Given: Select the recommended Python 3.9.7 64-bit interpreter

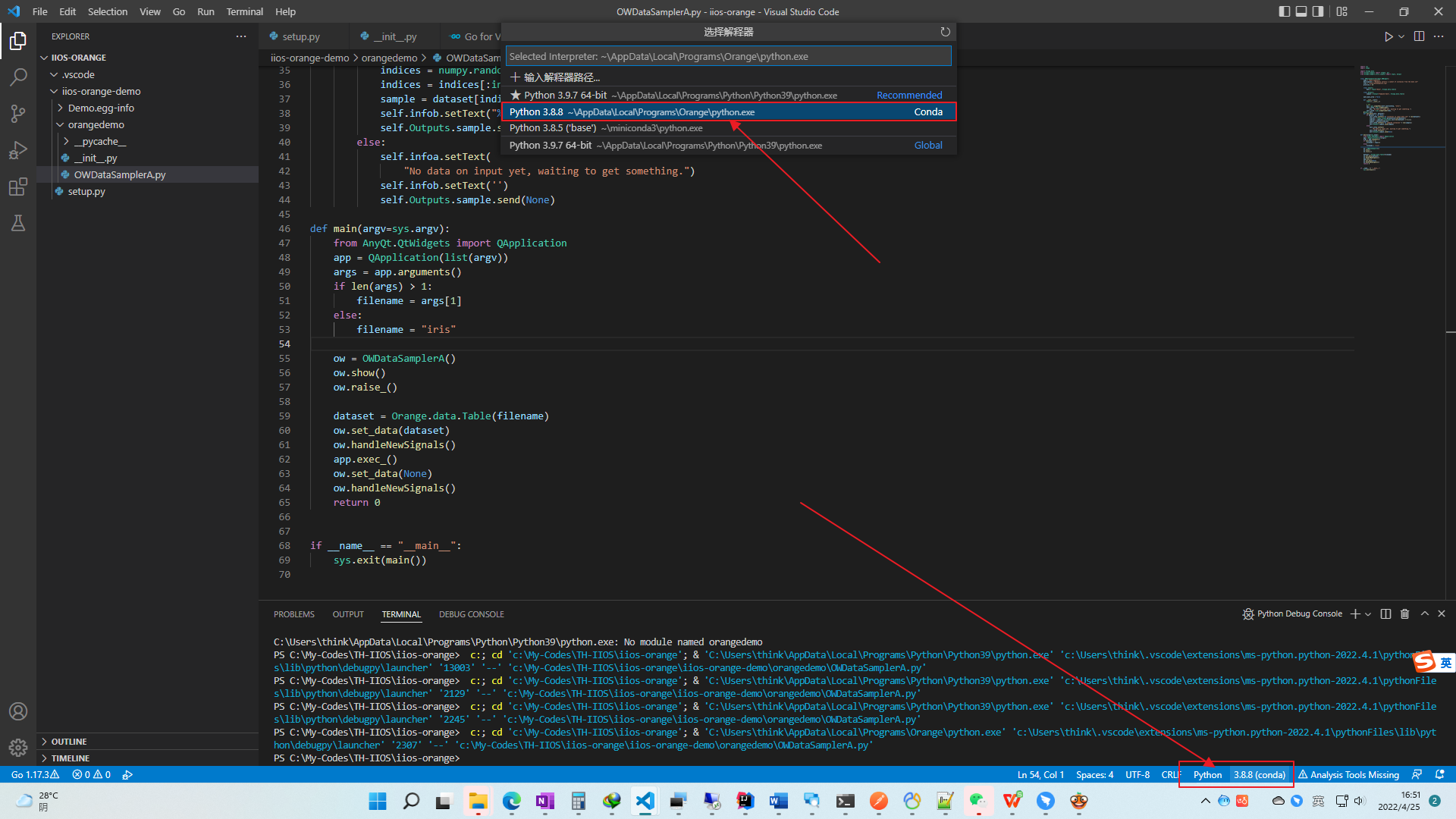Looking at the screenshot, I should pos(728,95).
